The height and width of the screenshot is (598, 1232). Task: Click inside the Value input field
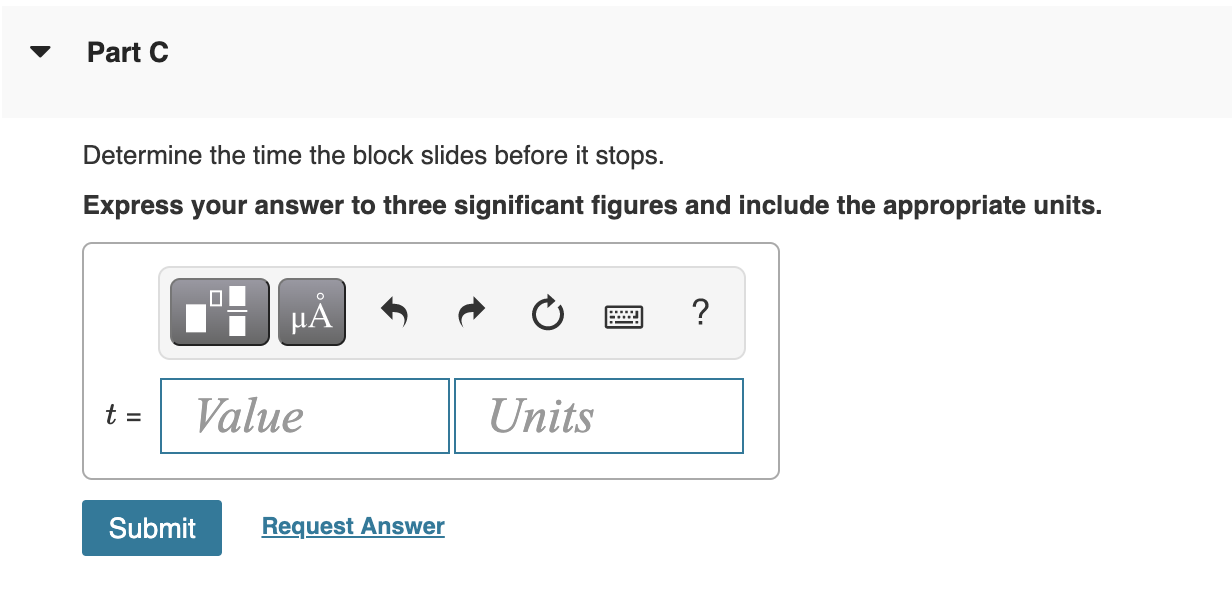pos(304,415)
